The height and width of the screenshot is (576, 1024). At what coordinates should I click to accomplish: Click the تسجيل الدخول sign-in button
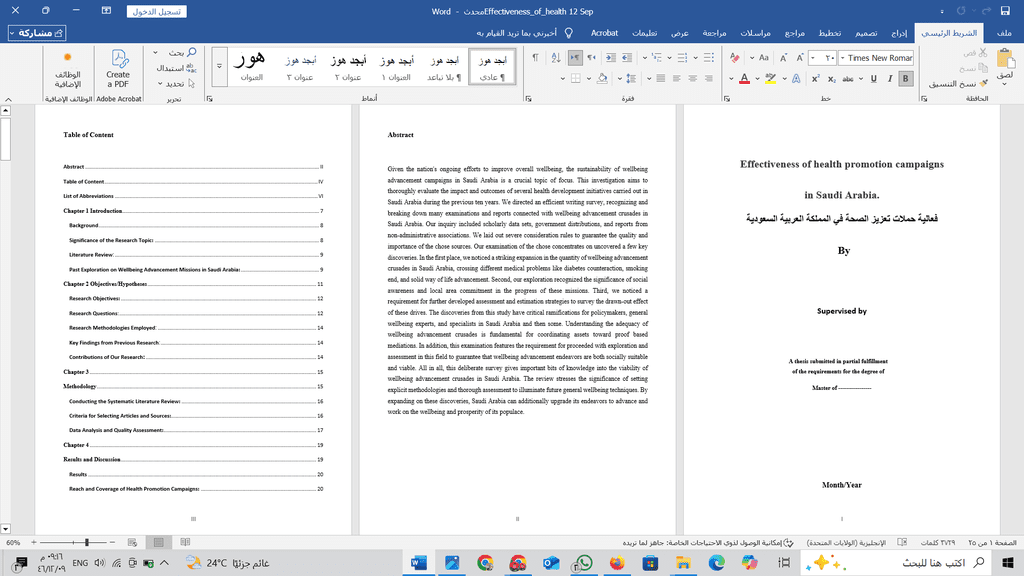pos(158,12)
